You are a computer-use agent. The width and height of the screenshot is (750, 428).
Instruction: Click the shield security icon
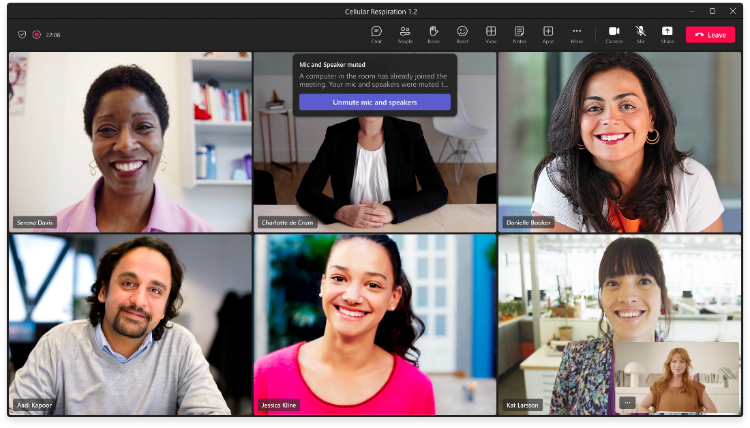[22, 34]
